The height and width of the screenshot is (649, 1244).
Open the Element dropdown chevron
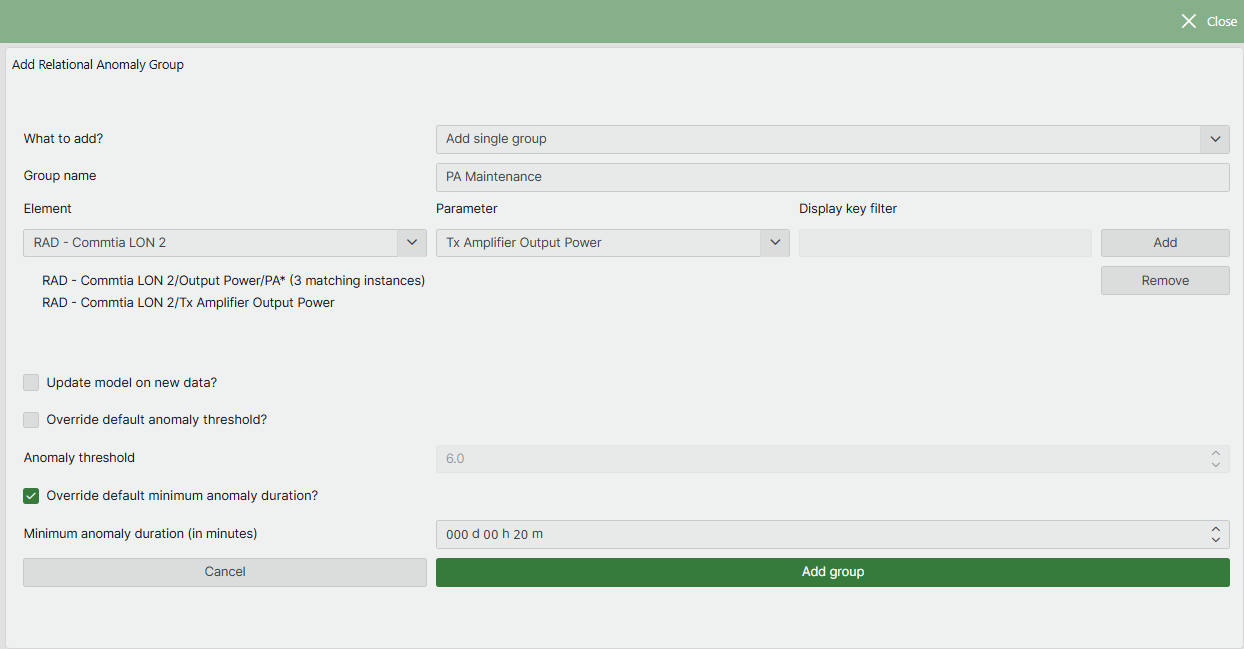pos(412,243)
